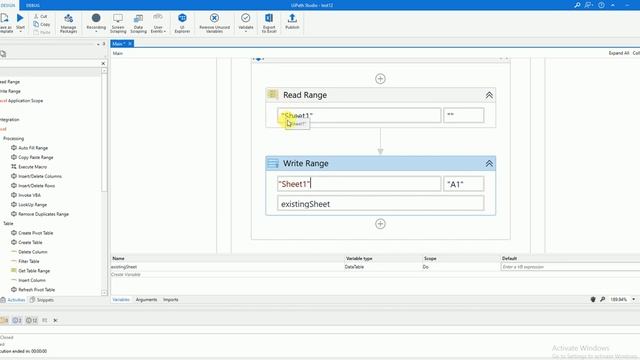Image resolution: width=640 pixels, height=360 pixels.
Task: Click the Read Range activity icon
Action: [273, 95]
